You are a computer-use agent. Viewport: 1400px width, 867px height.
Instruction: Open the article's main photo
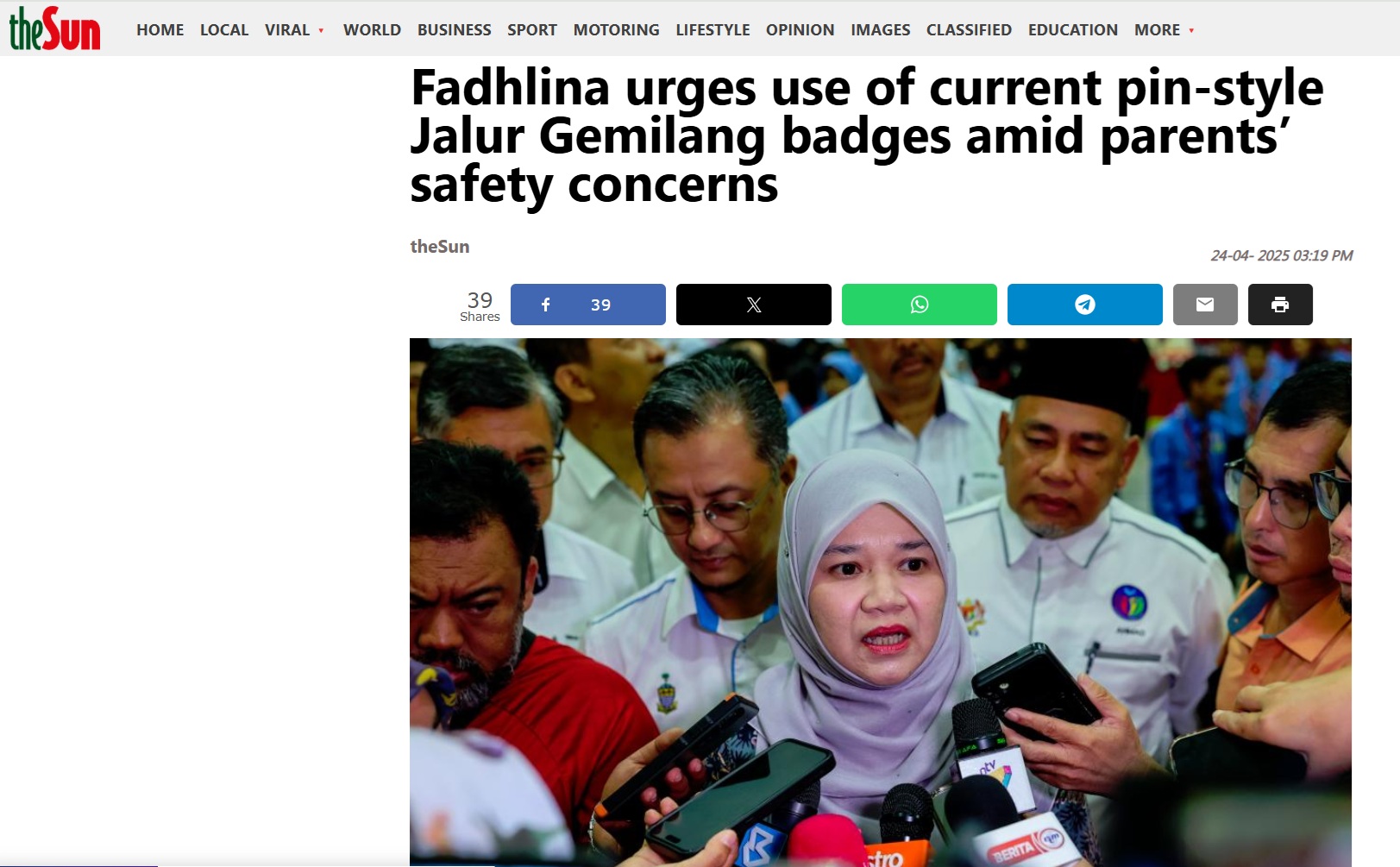(881, 602)
